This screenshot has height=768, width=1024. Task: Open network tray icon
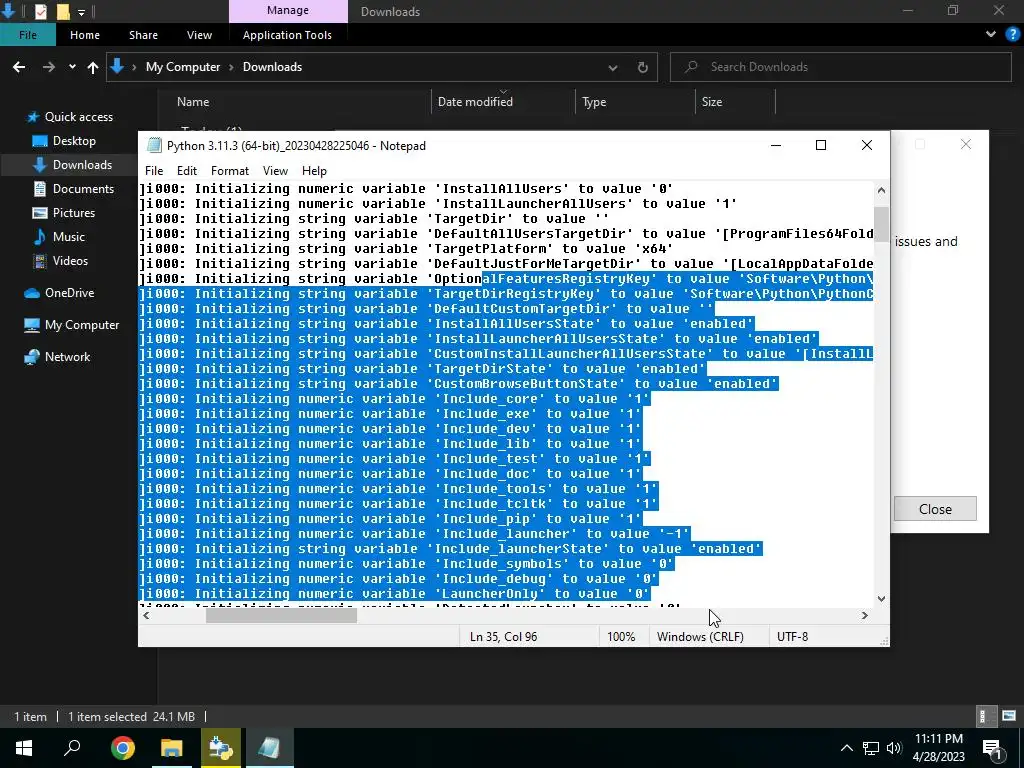pyautogui.click(x=870, y=748)
